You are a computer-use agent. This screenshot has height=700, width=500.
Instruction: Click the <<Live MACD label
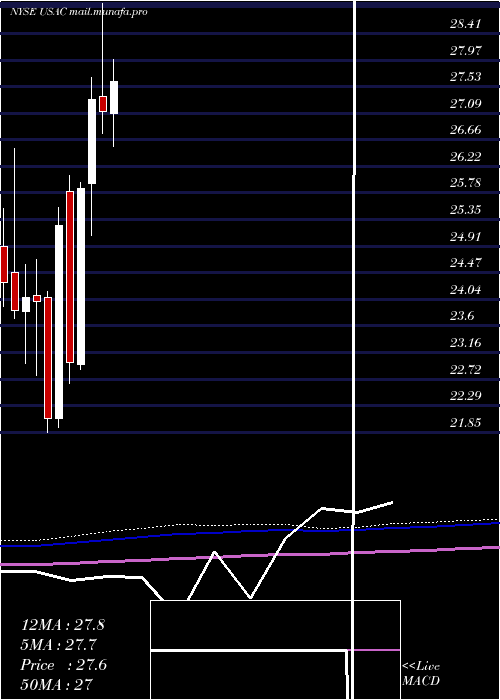tap(421, 674)
